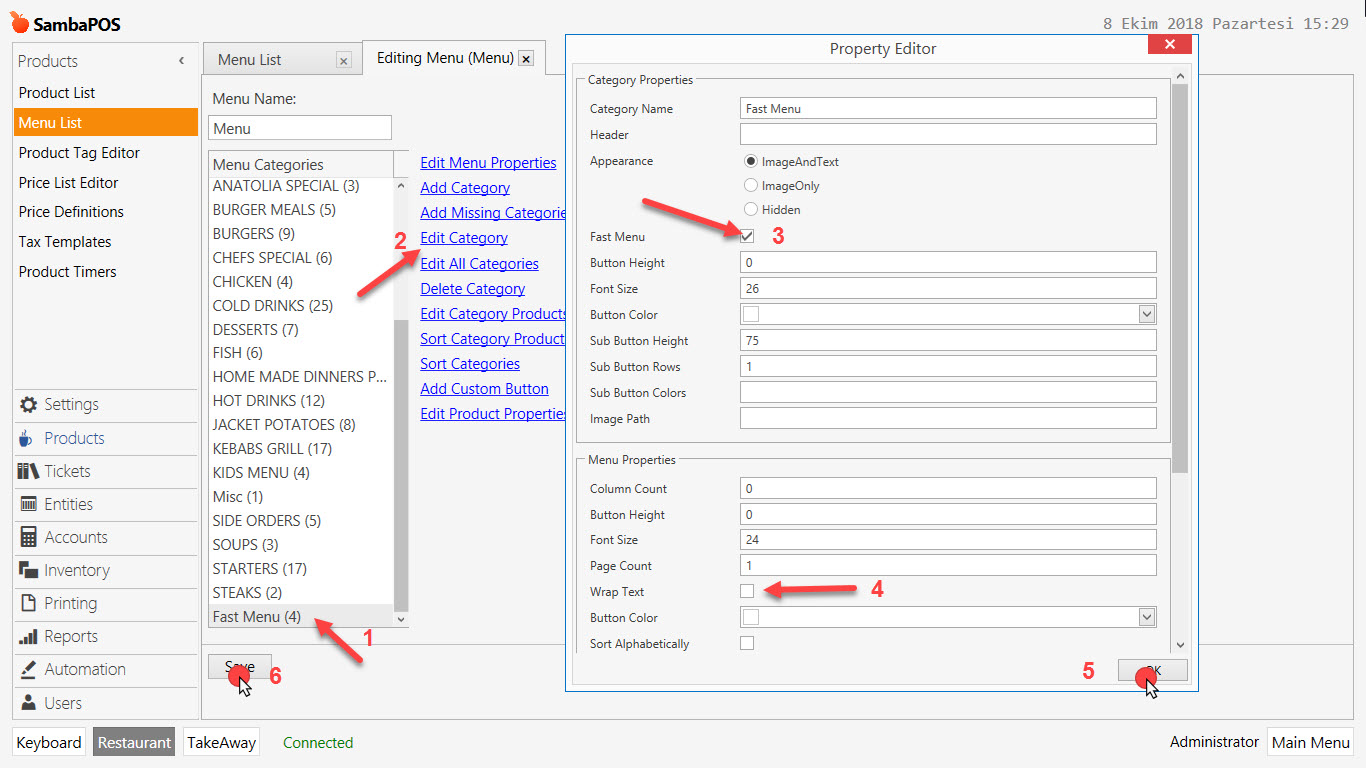Switch to the Menu List tab
1366x768 pixels.
point(250,60)
